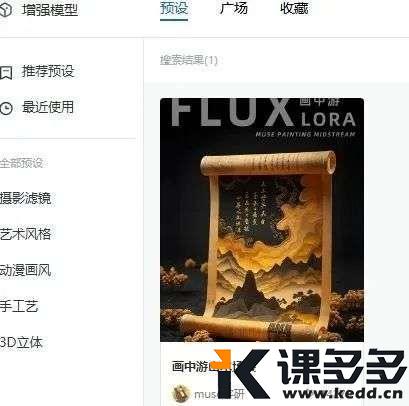
Task: Select the 动漫画风 category
Action: click(25, 270)
